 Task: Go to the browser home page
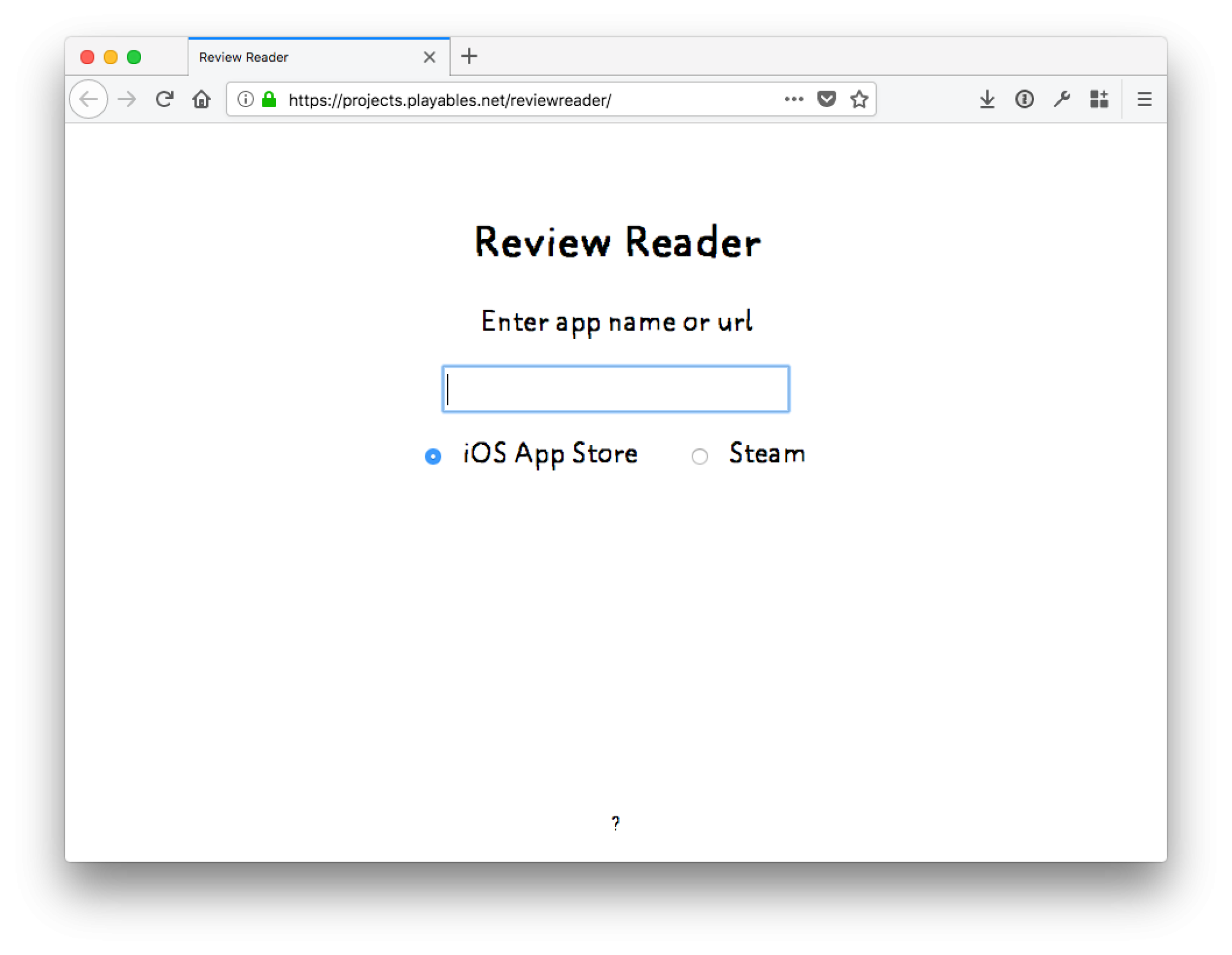pos(201,100)
